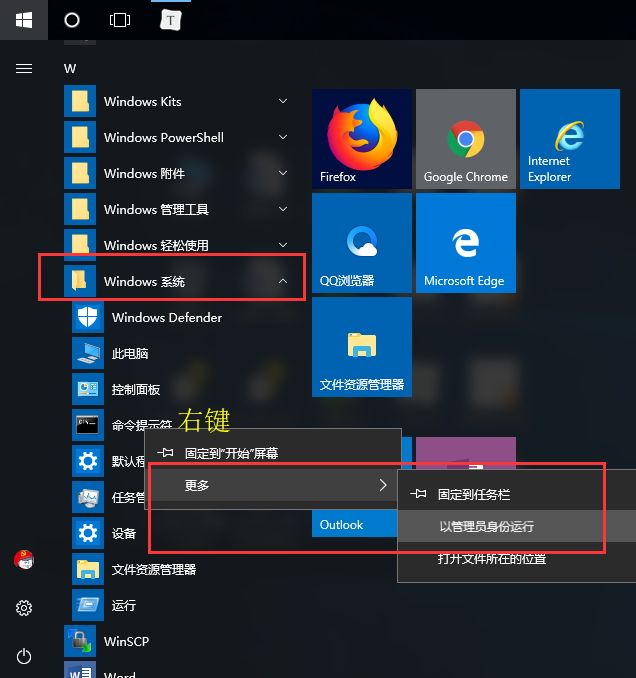Click the Windows Start button
Screen dimensions: 636x678
pos(24,20)
